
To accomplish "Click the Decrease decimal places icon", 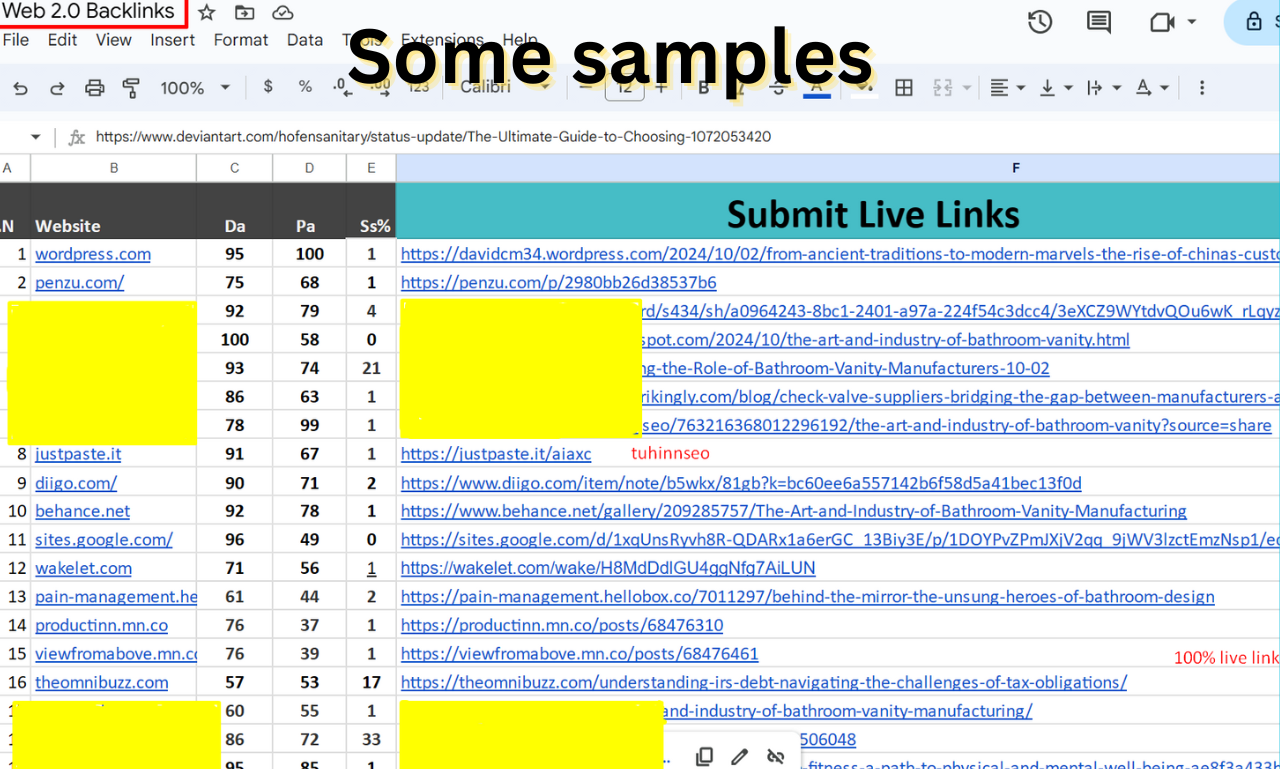I will tap(341, 87).
